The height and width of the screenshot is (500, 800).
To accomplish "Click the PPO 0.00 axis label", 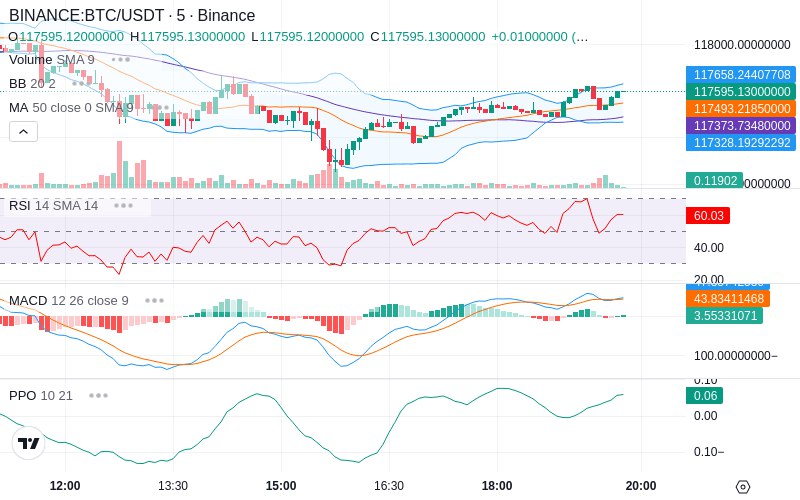I will point(706,416).
